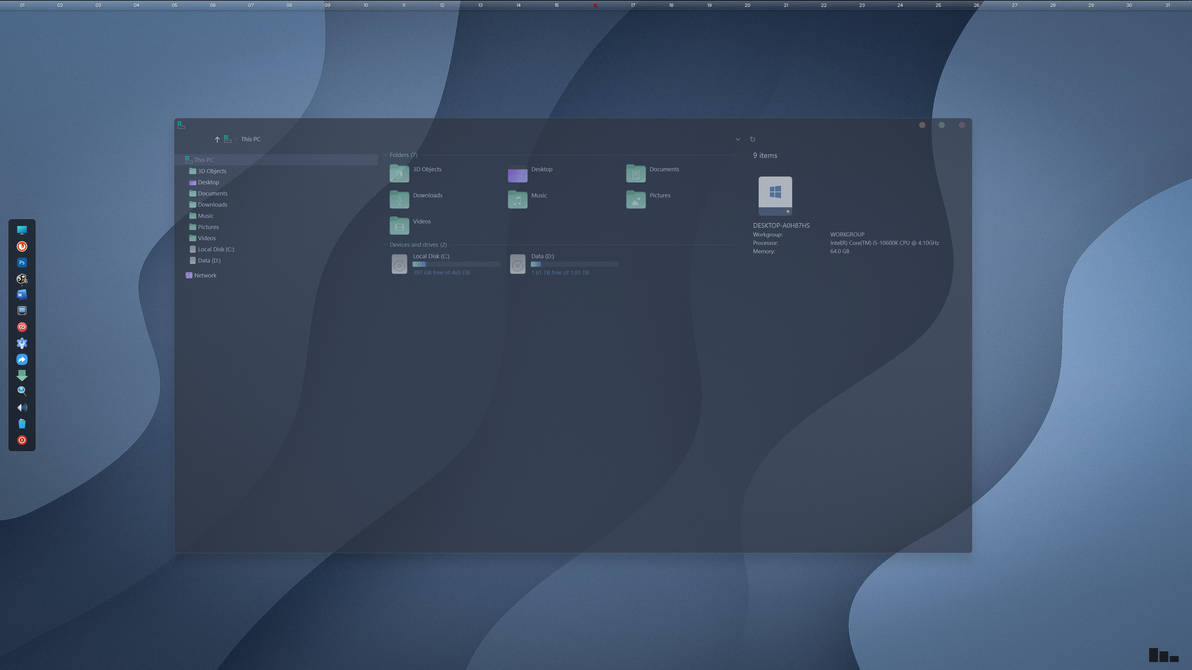
Task: Open the Downloads folder in the Folders group
Action: click(399, 199)
